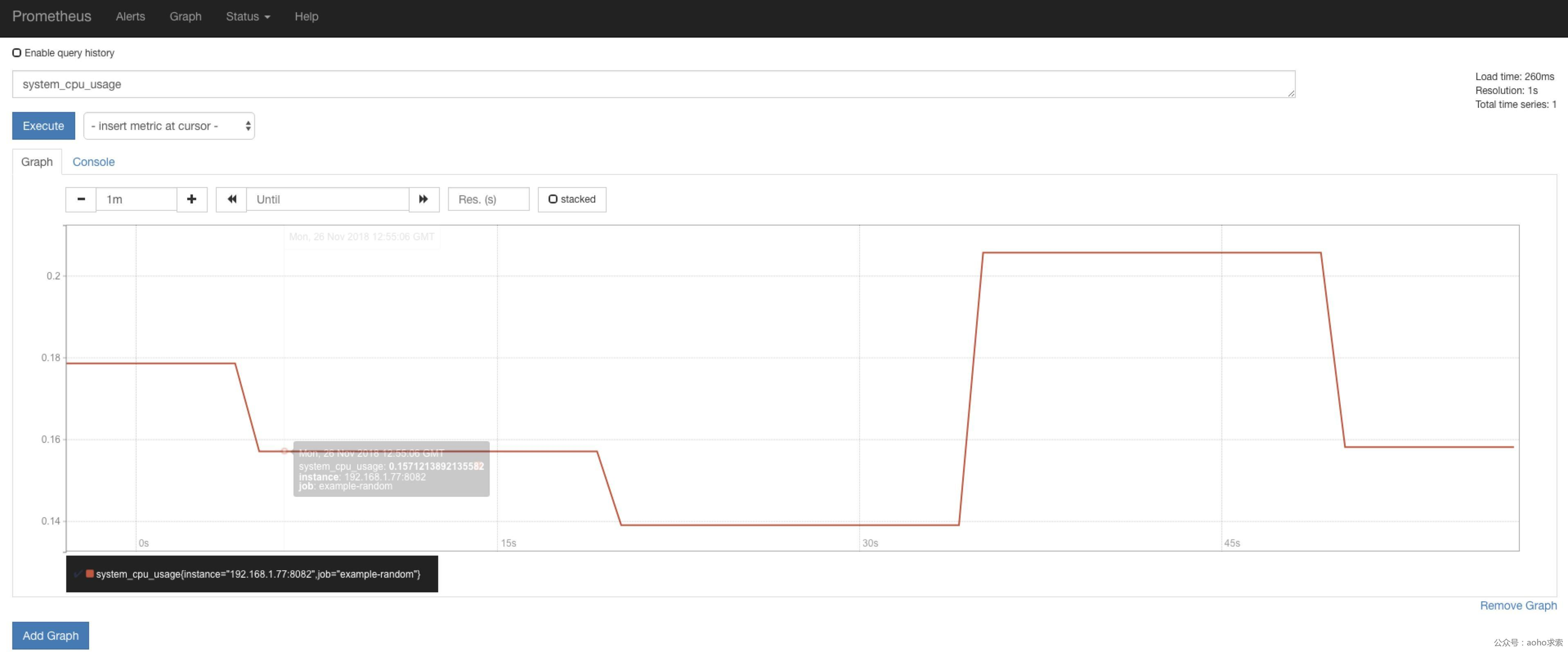This screenshot has width=1568, height=652.
Task: Click the query expression input field
Action: tap(653, 84)
